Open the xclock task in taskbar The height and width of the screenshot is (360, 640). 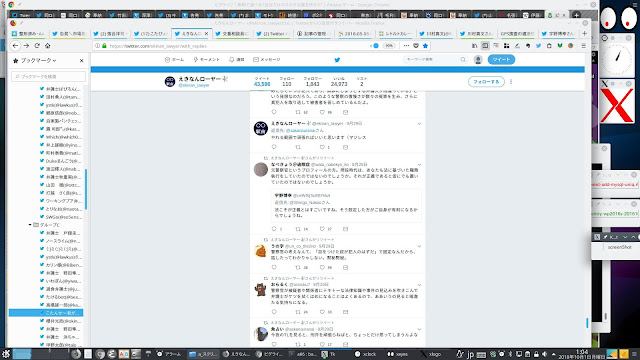366,354
